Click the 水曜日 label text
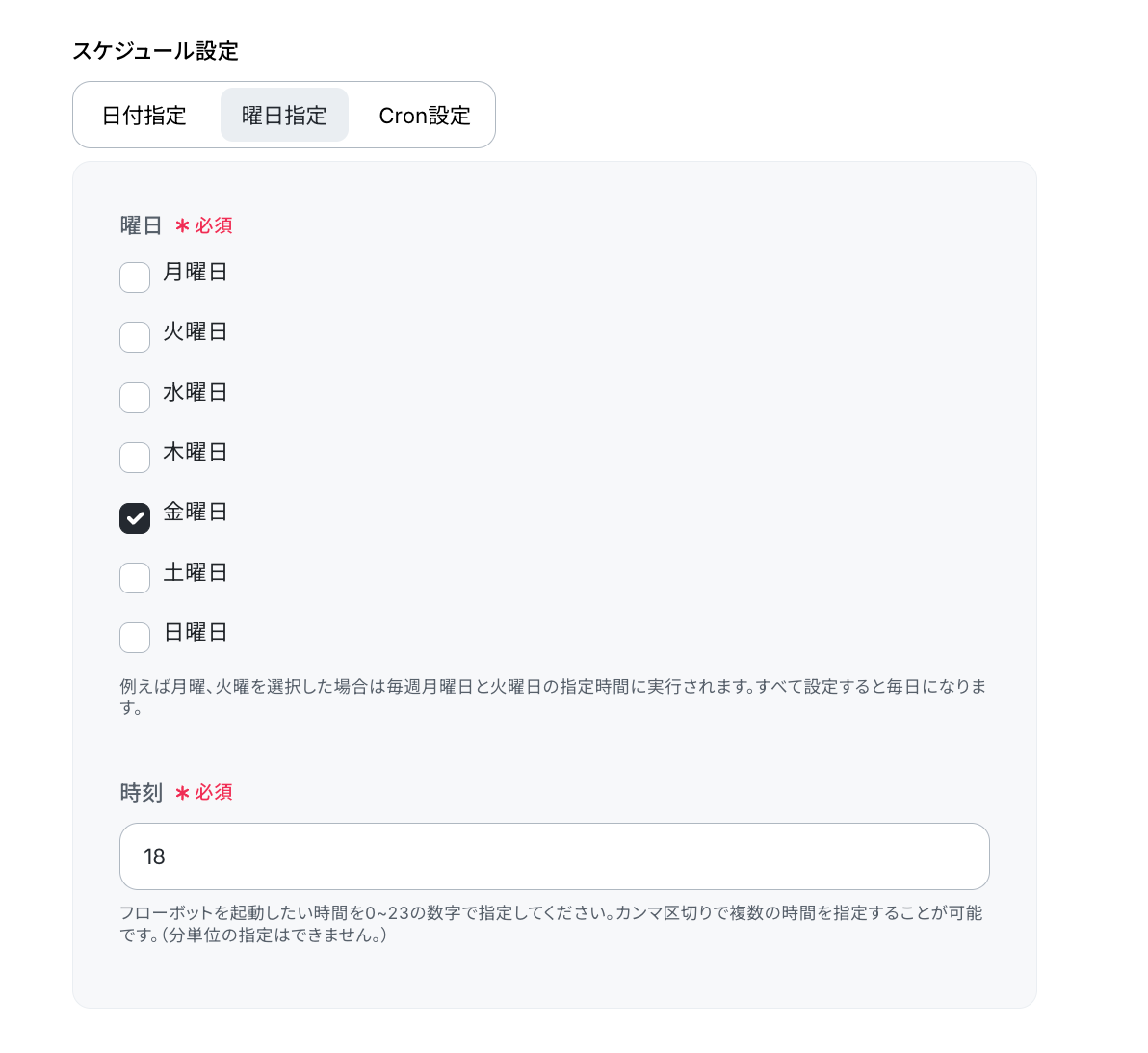1148x1053 pixels. coord(196,392)
